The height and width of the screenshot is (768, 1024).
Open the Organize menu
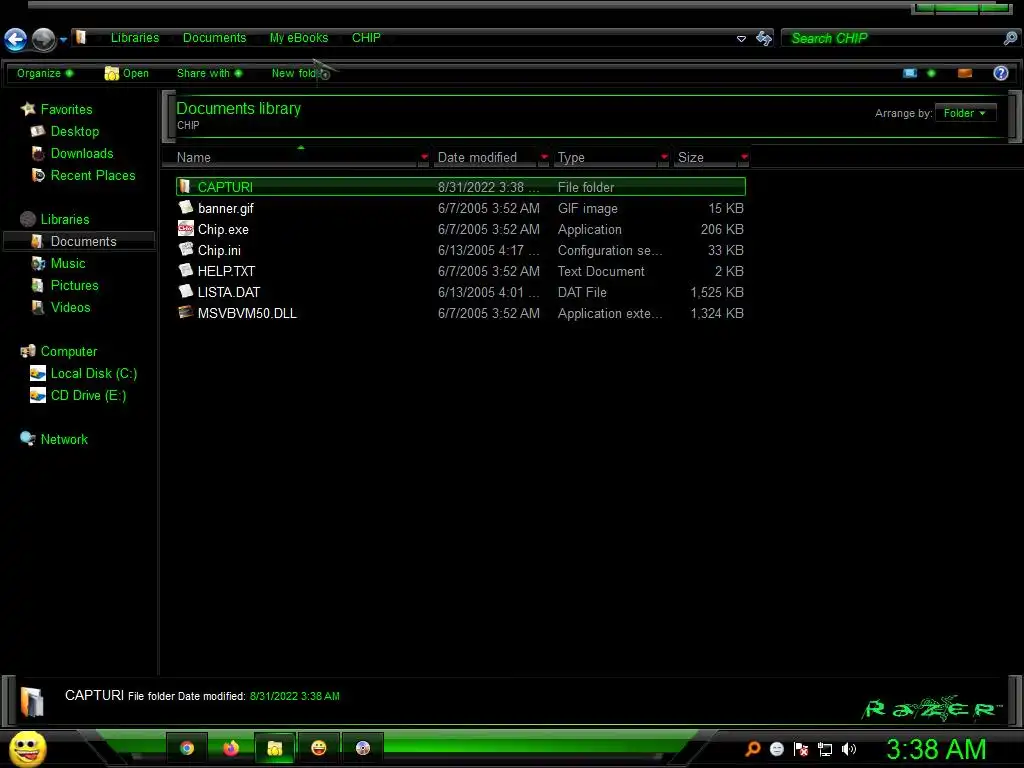pyautogui.click(x=44, y=73)
